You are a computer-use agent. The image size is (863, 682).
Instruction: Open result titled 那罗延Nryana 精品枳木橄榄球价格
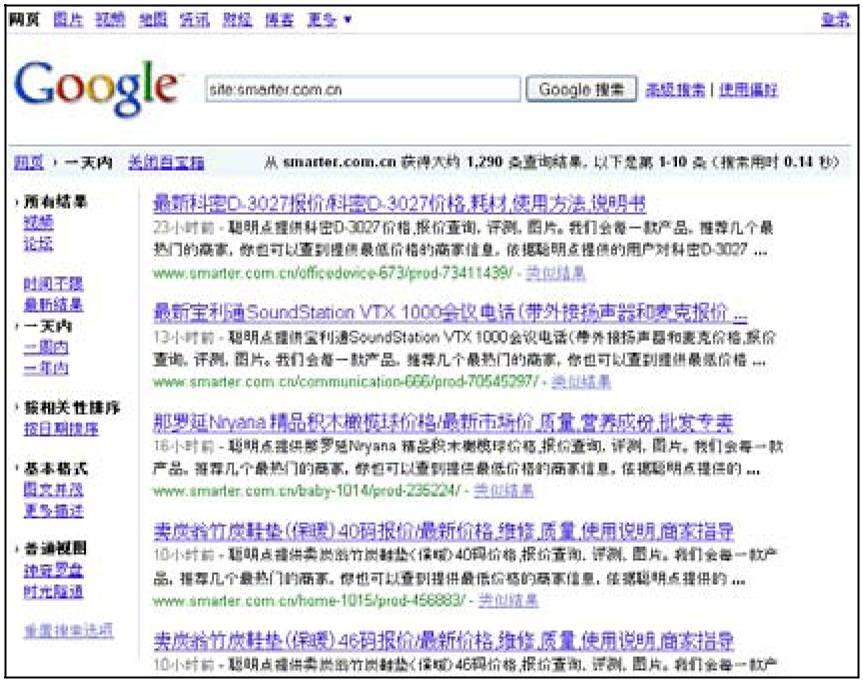click(443, 423)
